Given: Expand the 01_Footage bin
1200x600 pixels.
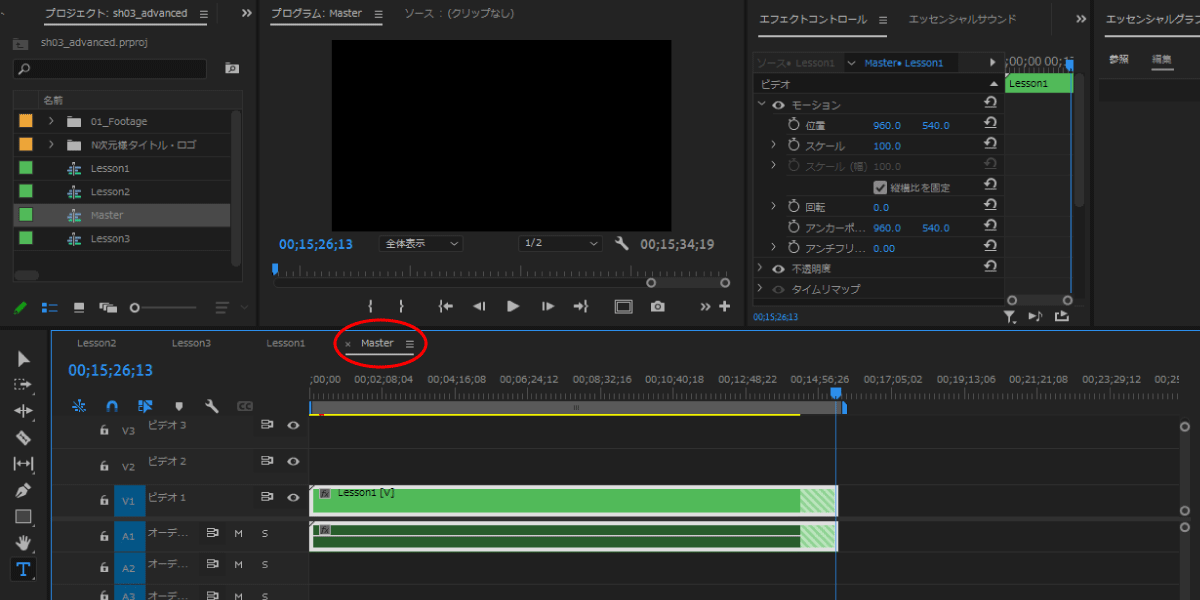Looking at the screenshot, I should [x=50, y=121].
